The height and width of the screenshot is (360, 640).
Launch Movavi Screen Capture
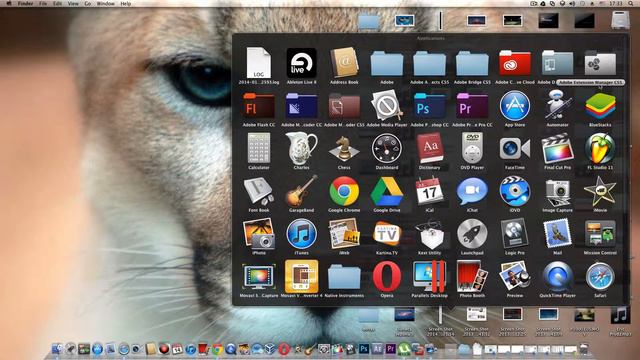(259, 277)
